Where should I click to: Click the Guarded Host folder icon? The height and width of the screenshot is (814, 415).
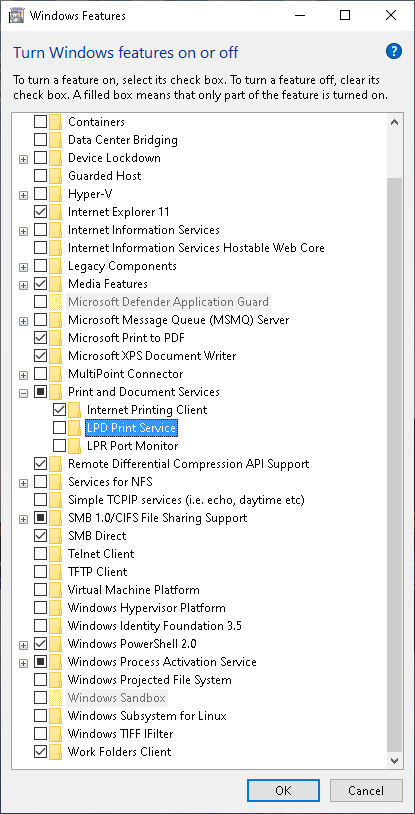(x=56, y=176)
